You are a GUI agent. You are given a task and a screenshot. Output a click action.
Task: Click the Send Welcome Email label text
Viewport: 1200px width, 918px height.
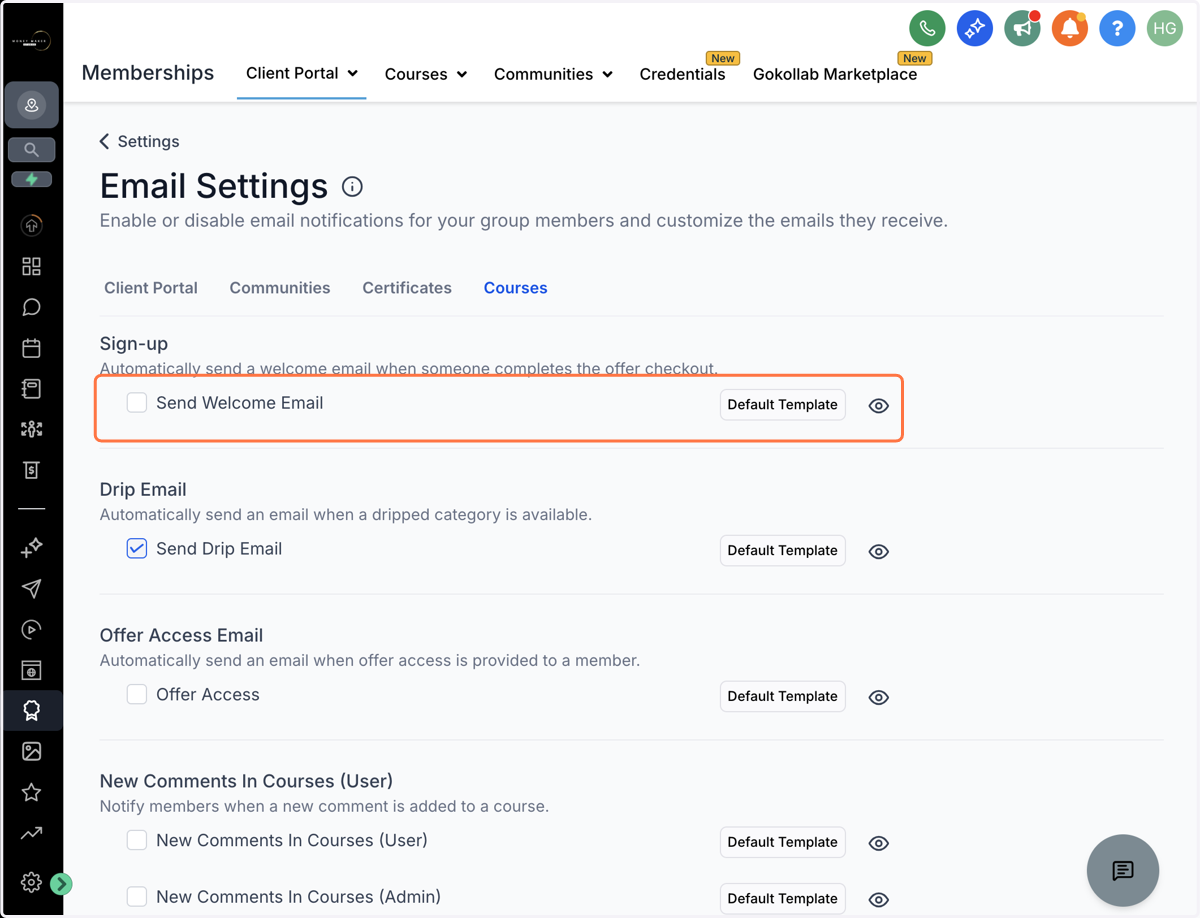click(240, 403)
